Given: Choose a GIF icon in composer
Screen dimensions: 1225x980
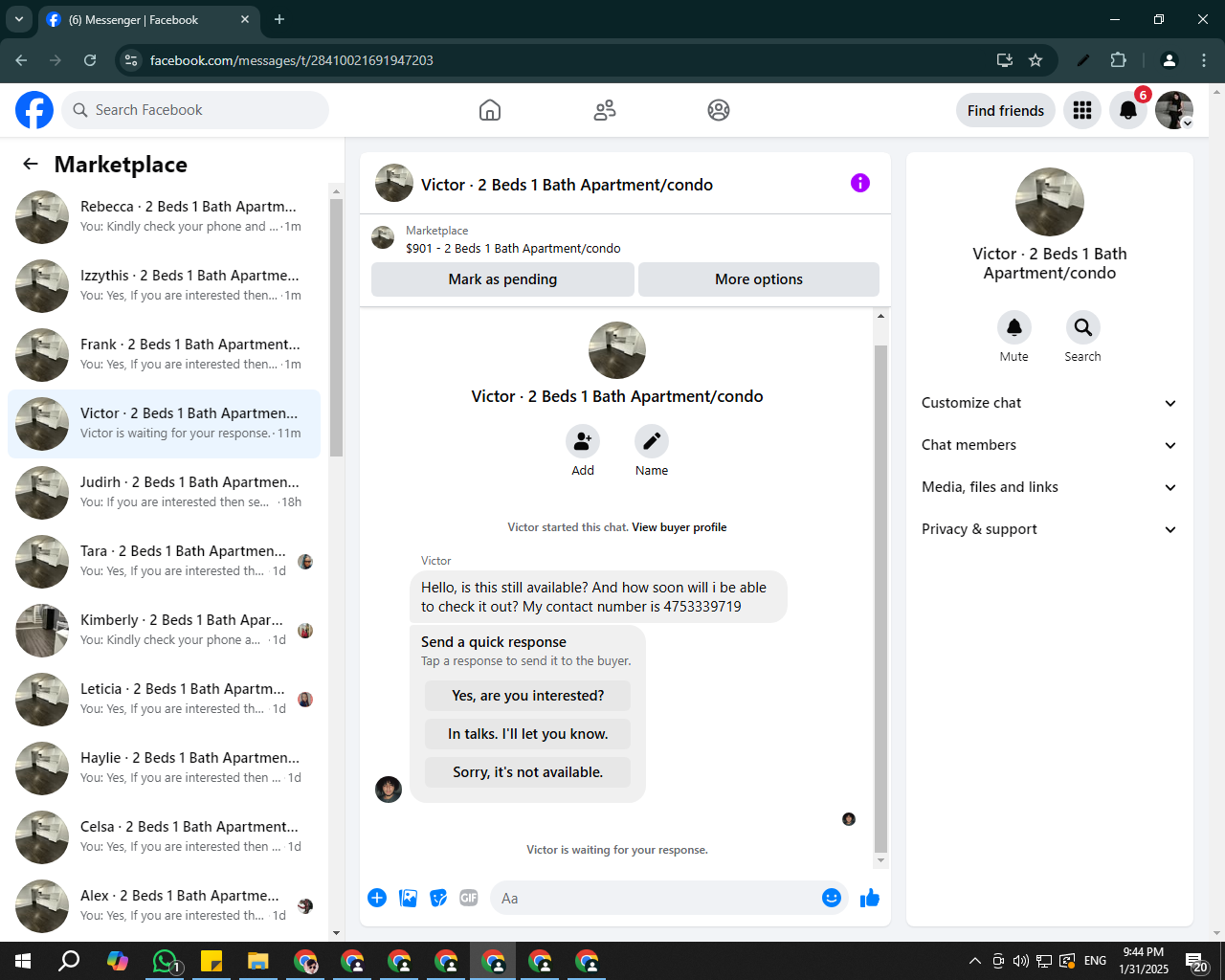Looking at the screenshot, I should pyautogui.click(x=469, y=898).
